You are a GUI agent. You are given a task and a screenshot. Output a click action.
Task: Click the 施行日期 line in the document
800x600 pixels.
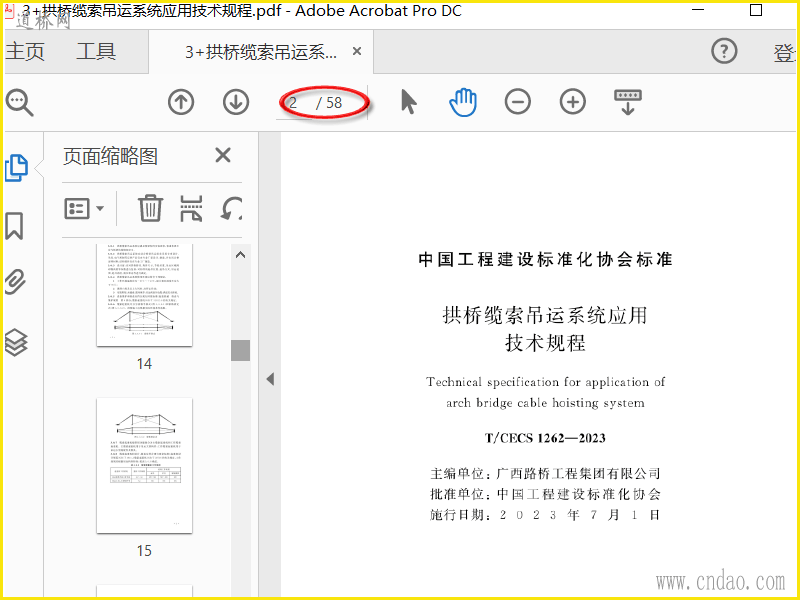[x=545, y=515]
